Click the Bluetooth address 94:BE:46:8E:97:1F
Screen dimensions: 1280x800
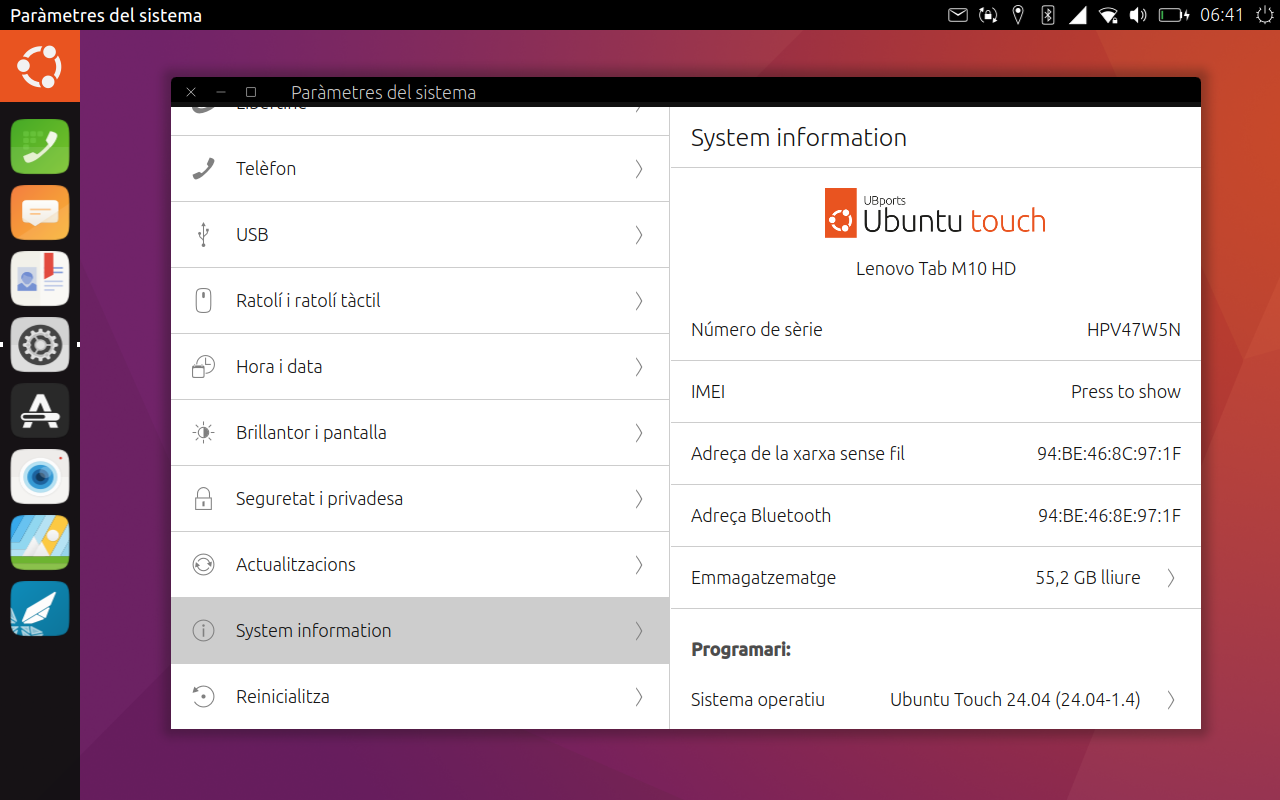click(x=1109, y=515)
